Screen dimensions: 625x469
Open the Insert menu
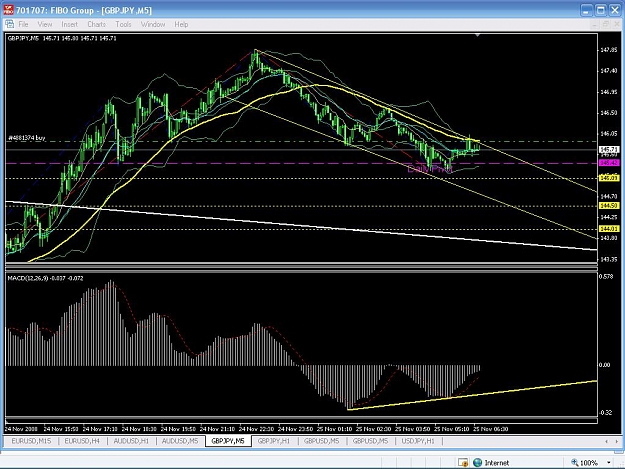click(69, 24)
